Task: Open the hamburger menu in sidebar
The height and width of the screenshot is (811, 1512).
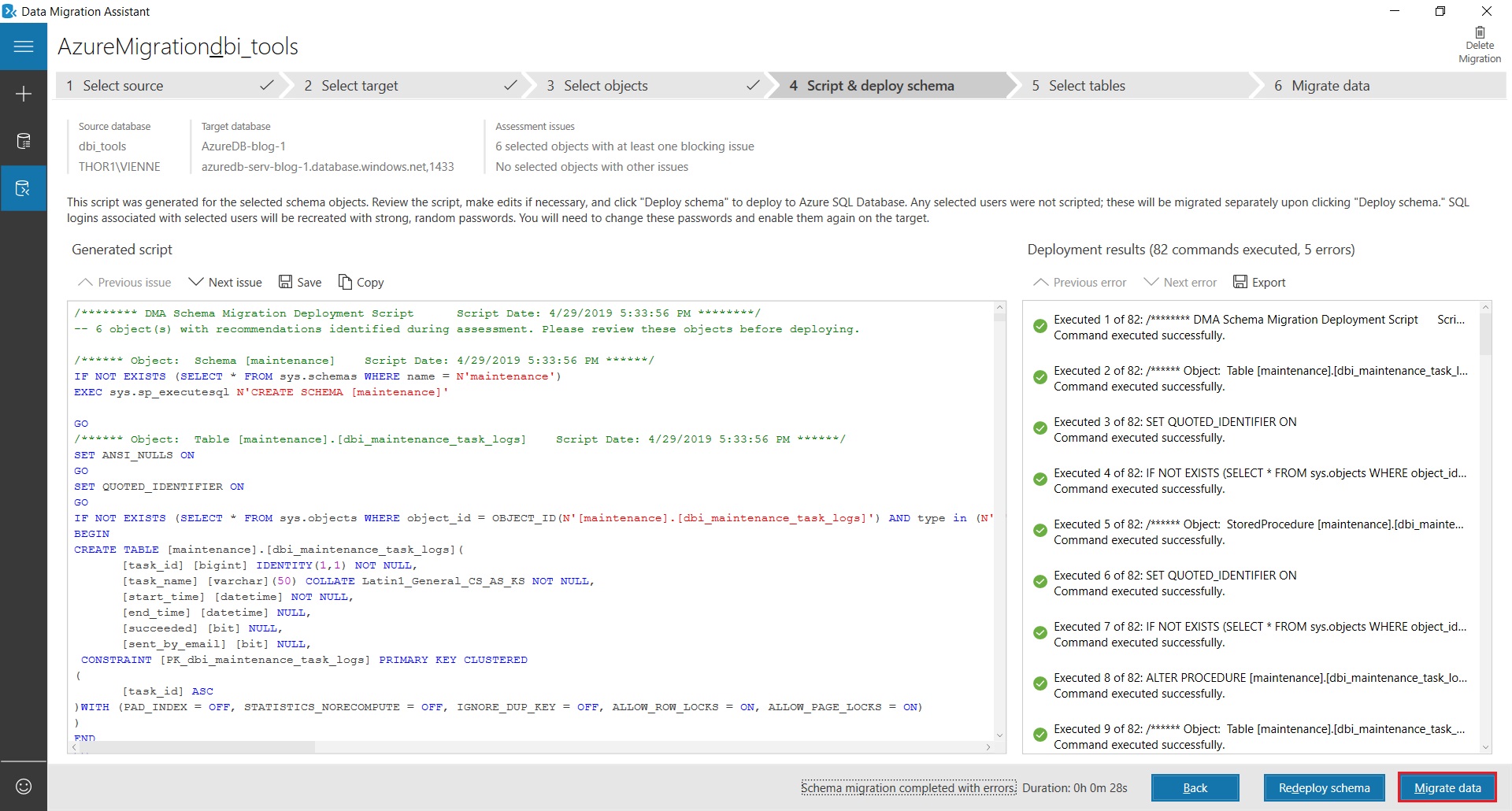Action: [24, 46]
